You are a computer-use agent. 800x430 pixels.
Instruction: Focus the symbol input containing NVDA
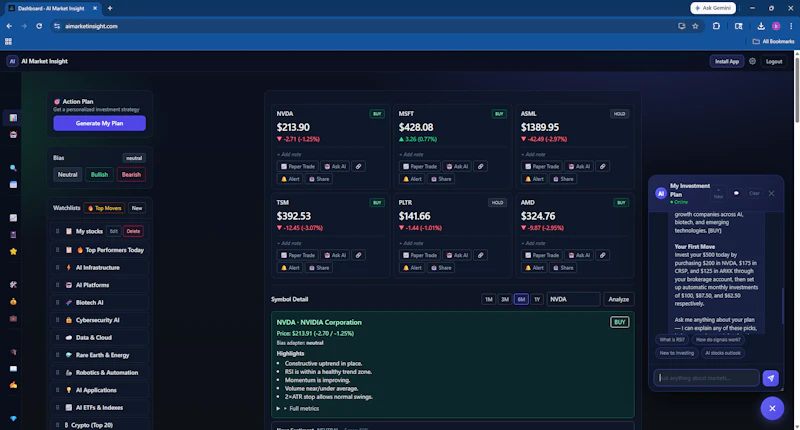click(573, 299)
